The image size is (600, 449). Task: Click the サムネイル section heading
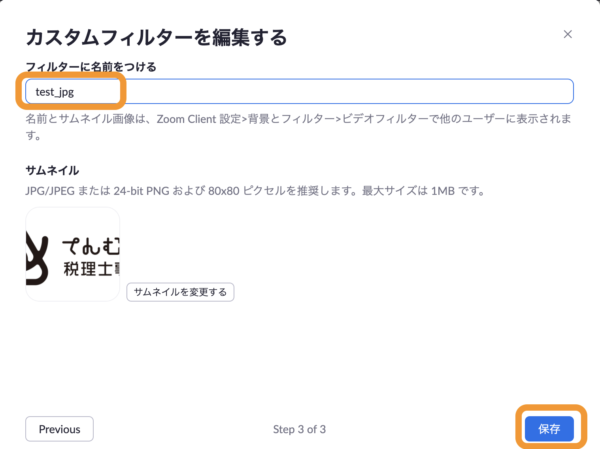[x=52, y=171]
